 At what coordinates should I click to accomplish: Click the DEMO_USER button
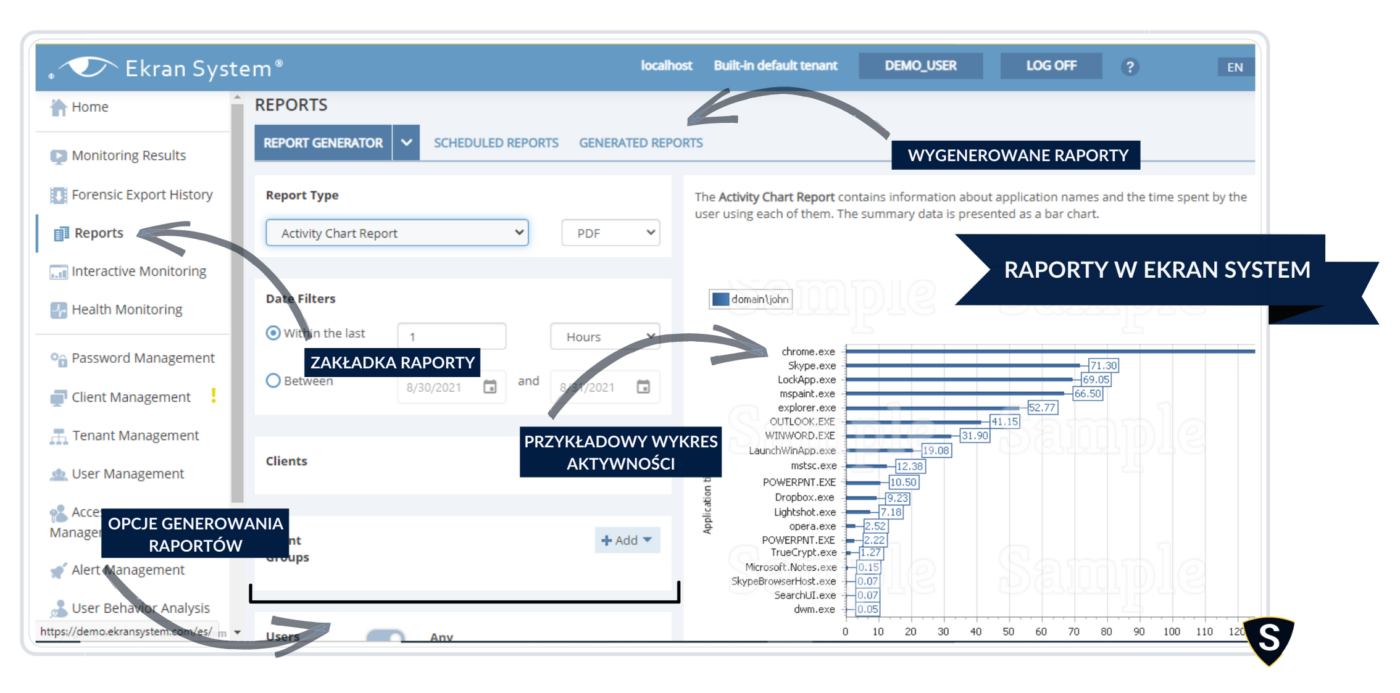coord(921,66)
